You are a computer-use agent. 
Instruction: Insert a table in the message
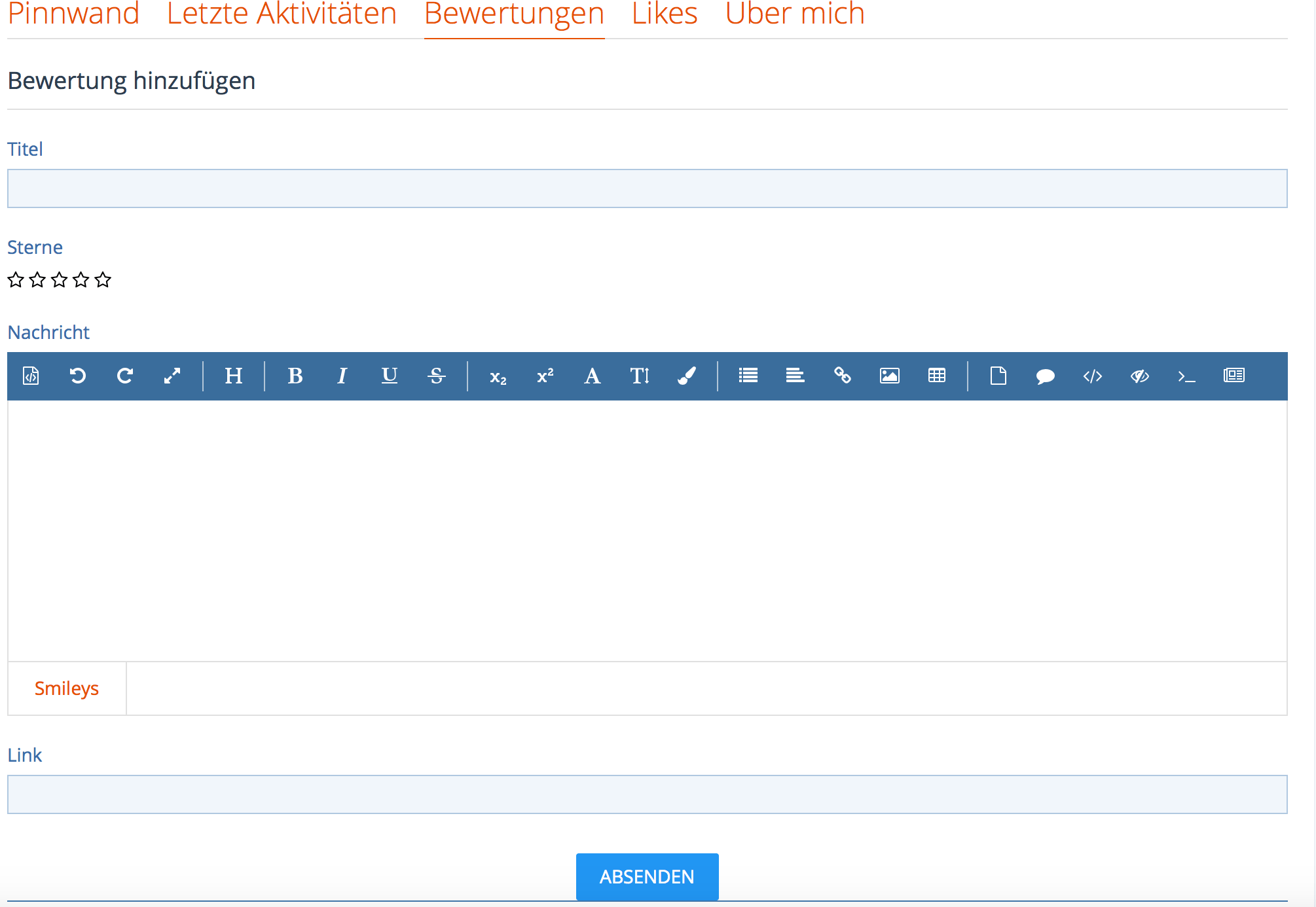coord(937,376)
